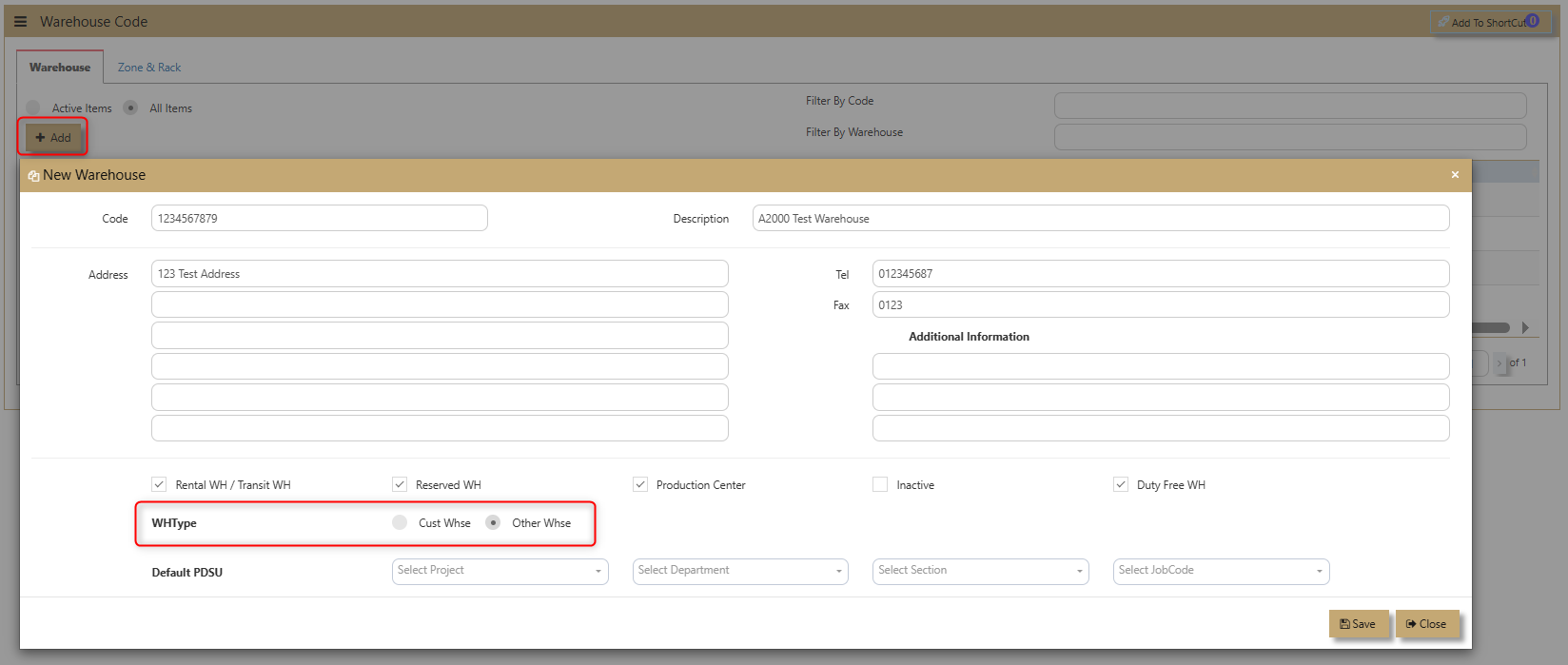Image resolution: width=1568 pixels, height=665 pixels.
Task: Uncheck Rental WH / Transit WH checkbox
Action: point(159,484)
